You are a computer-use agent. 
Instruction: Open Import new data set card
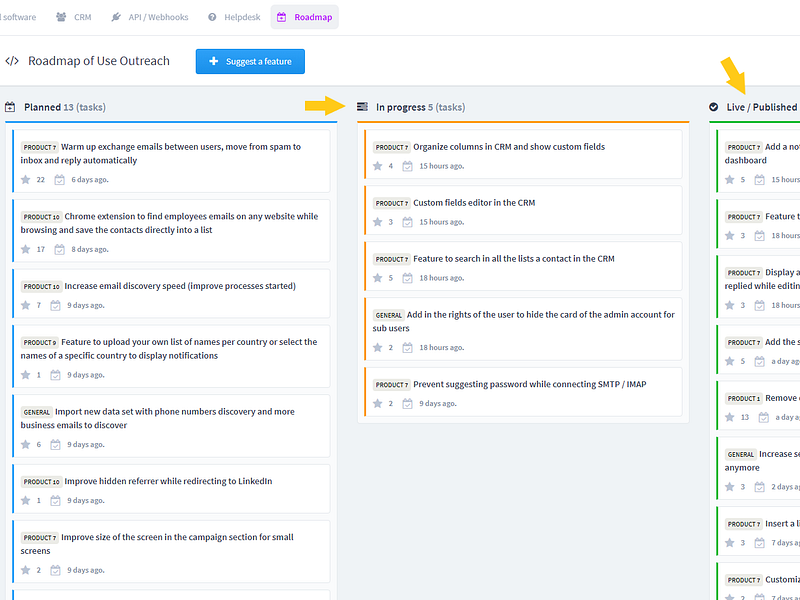pos(171,426)
